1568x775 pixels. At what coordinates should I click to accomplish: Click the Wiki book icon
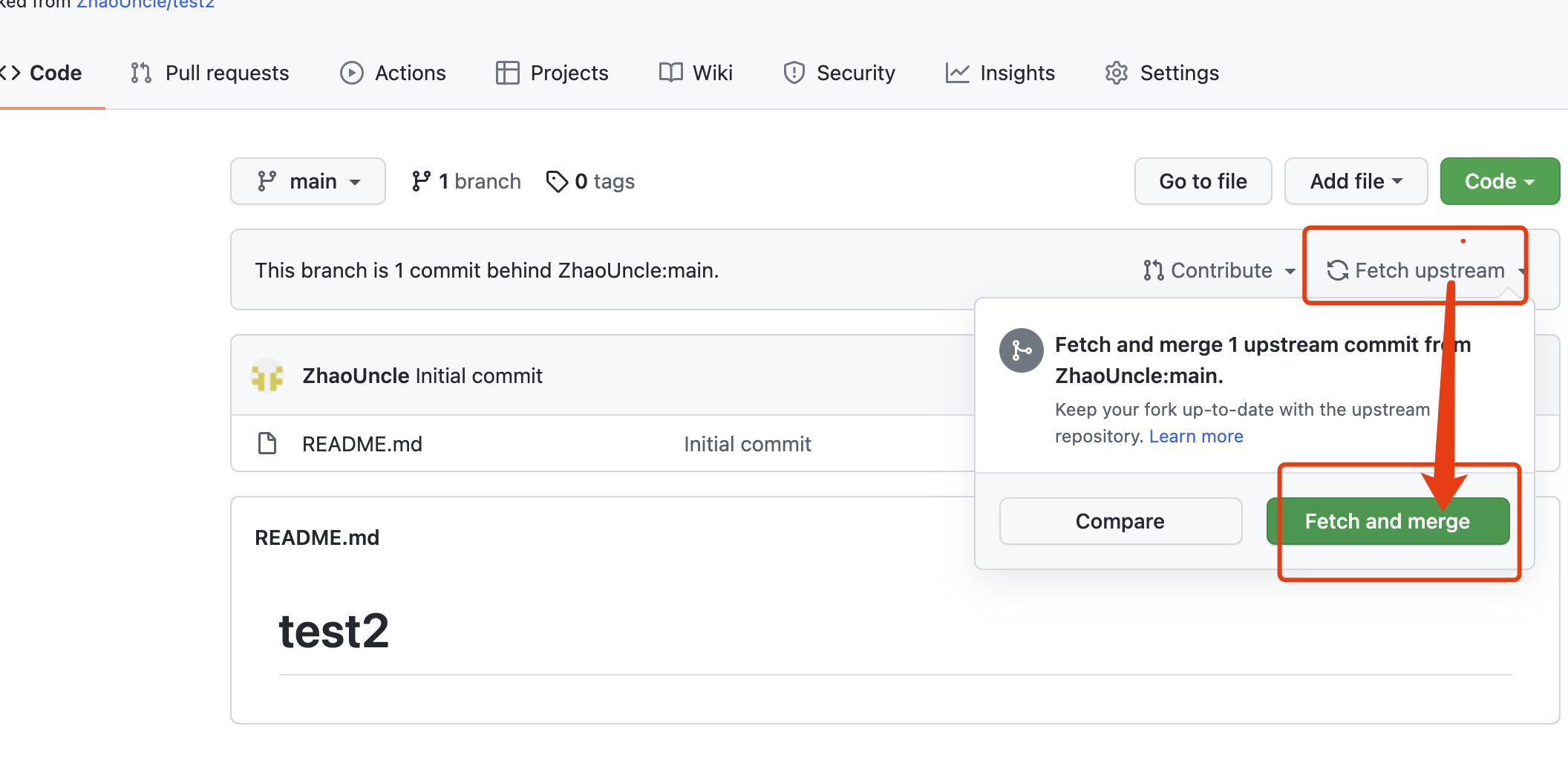pos(670,73)
